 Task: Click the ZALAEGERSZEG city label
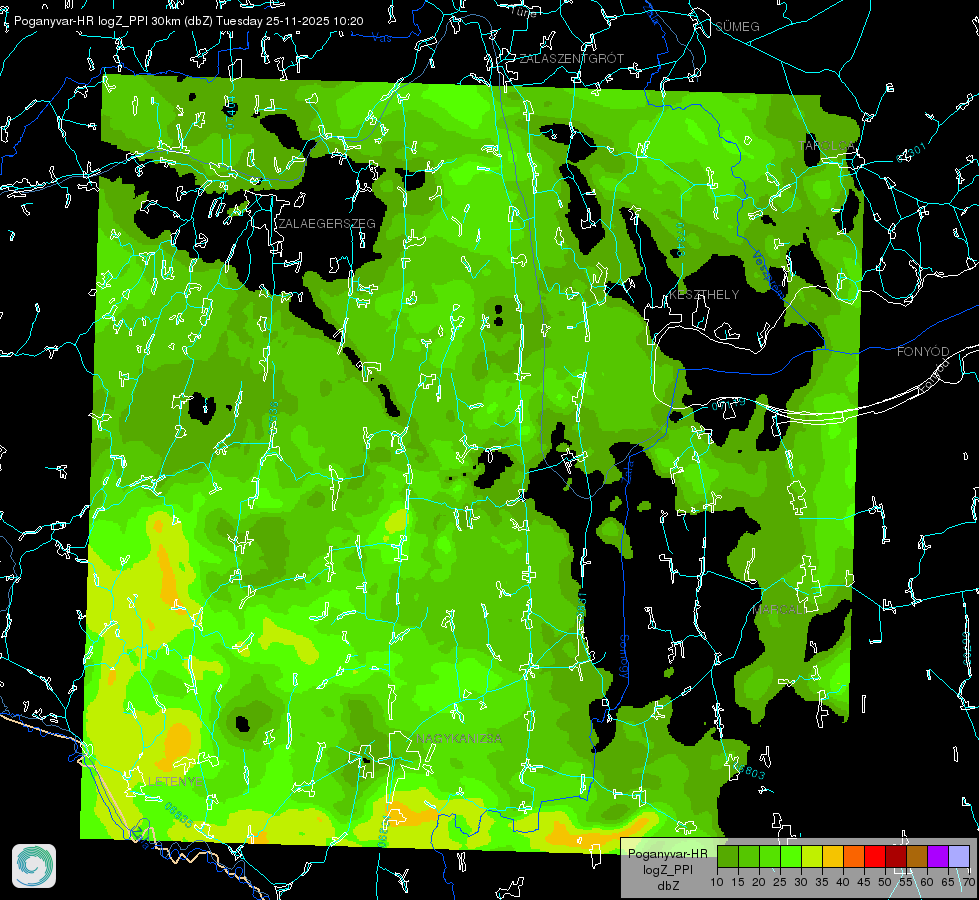[327, 224]
